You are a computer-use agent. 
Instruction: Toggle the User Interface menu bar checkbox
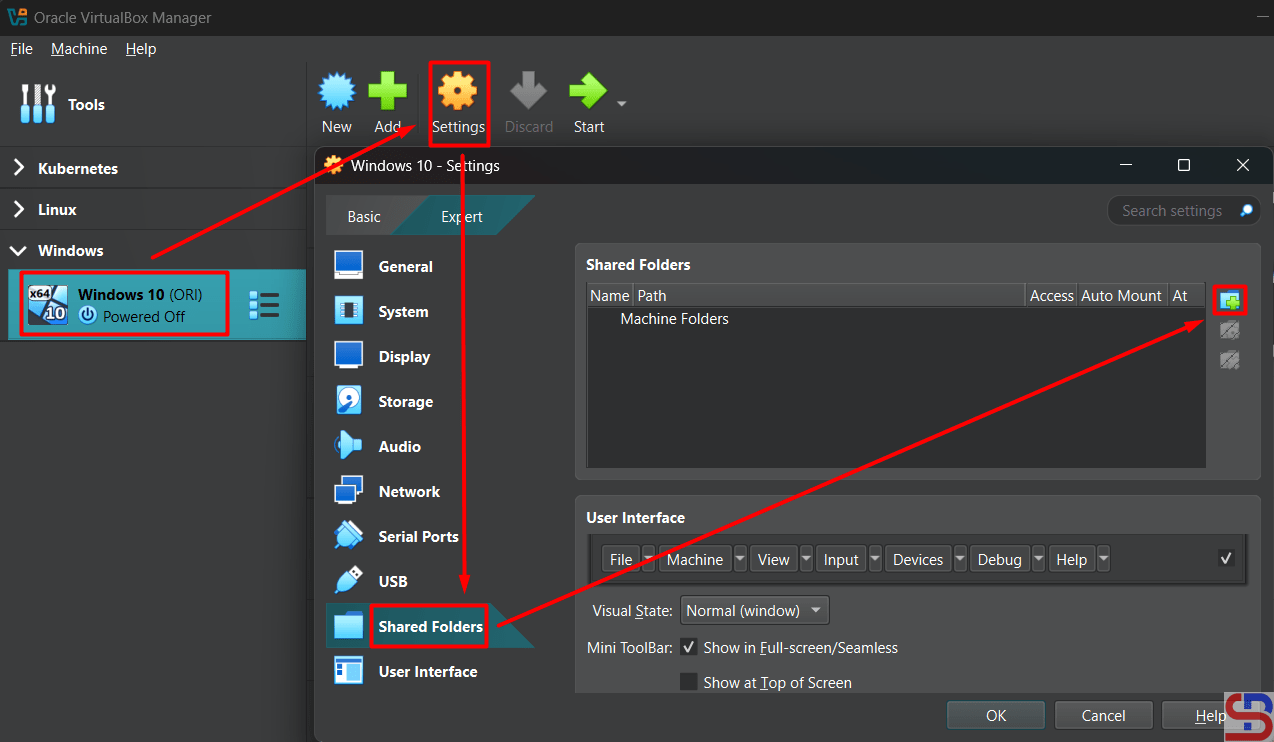[1226, 558]
